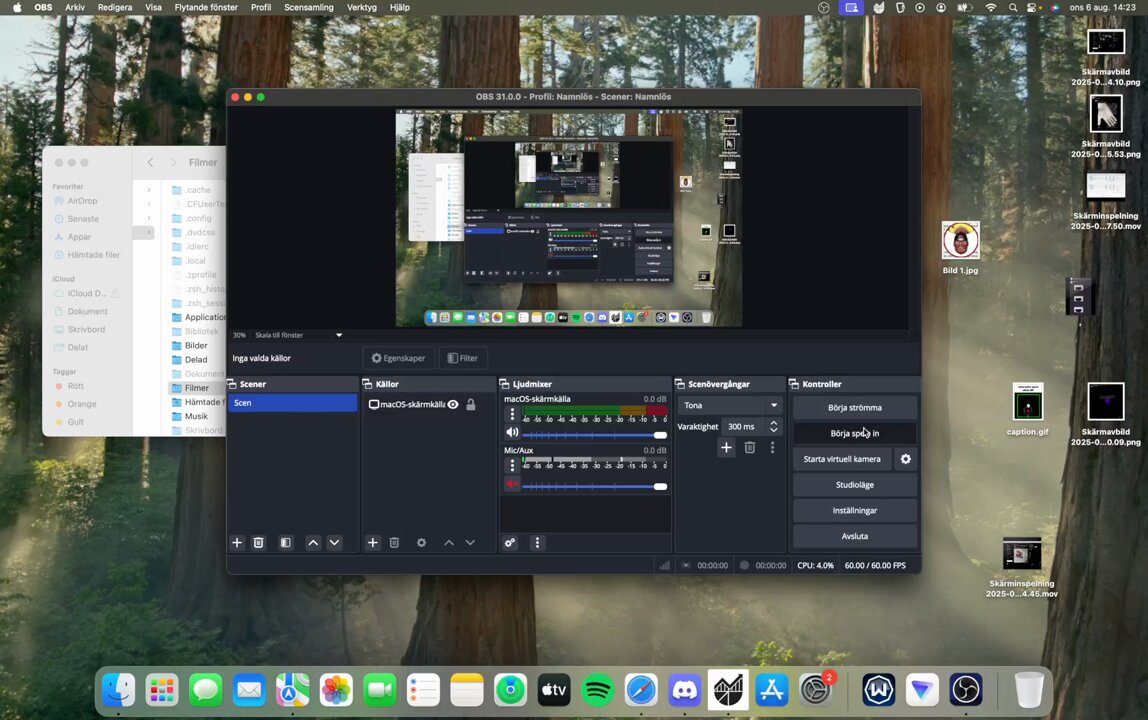1148x720 pixels.
Task: Open the Profil menu
Action: (x=261, y=7)
